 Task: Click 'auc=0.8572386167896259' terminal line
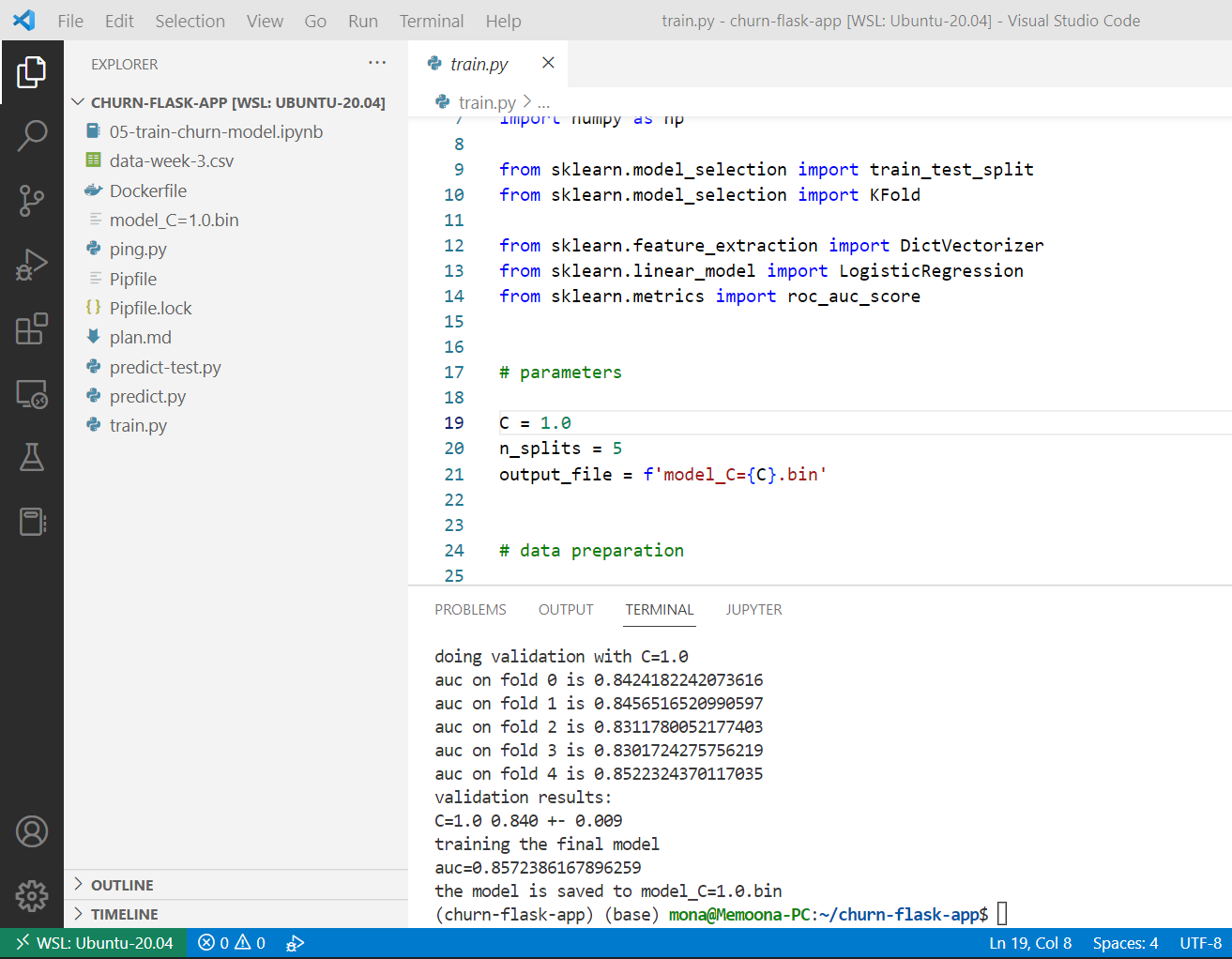[538, 867]
